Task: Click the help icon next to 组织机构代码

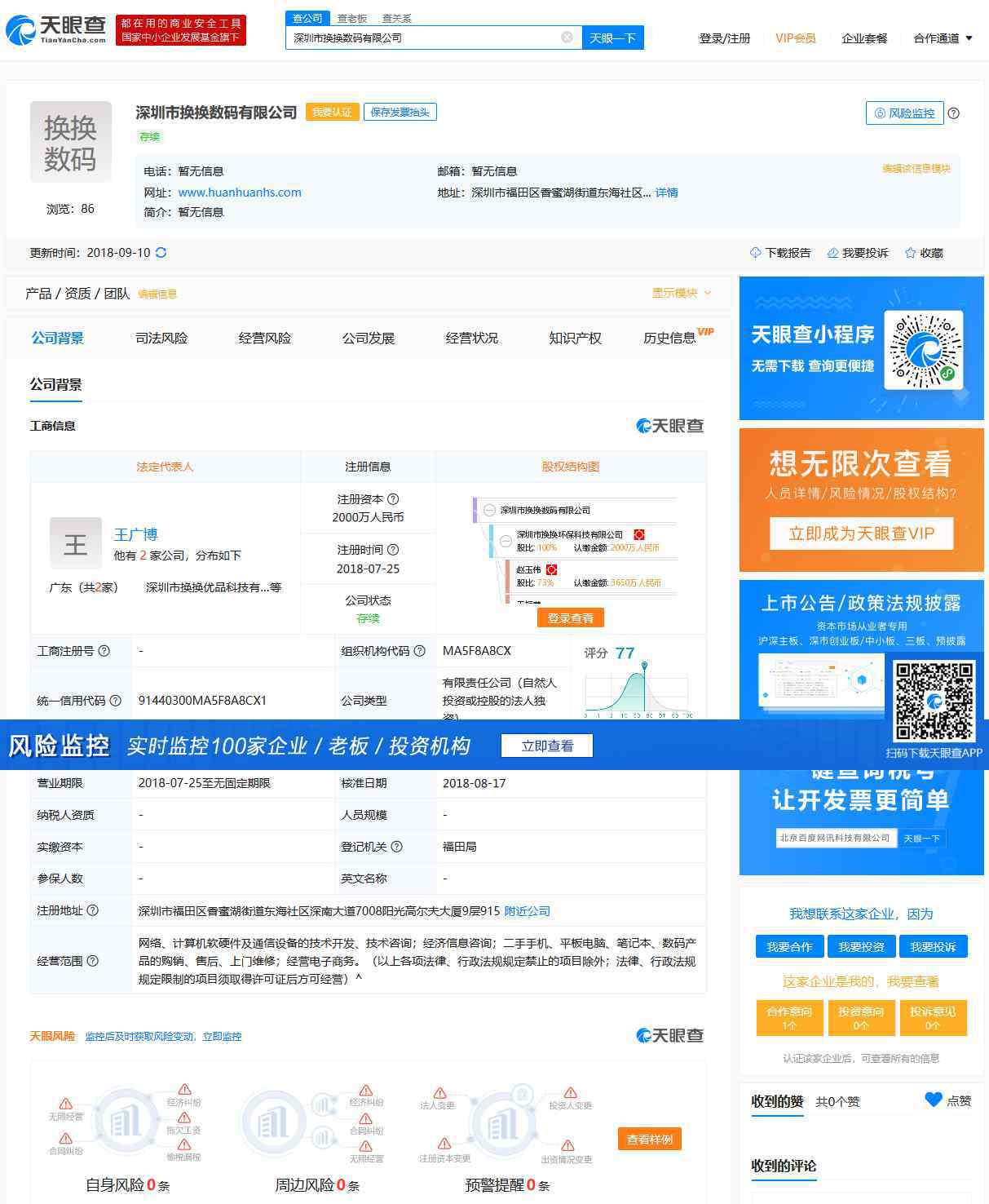Action: (x=420, y=651)
